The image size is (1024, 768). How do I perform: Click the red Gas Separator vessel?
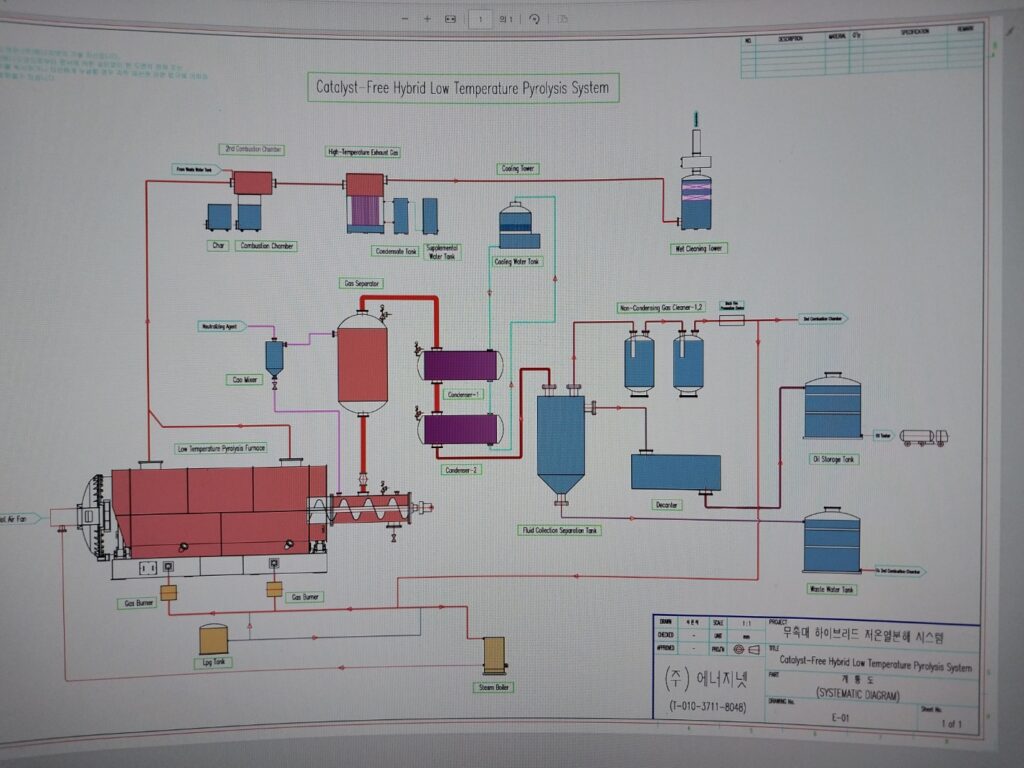click(362, 363)
